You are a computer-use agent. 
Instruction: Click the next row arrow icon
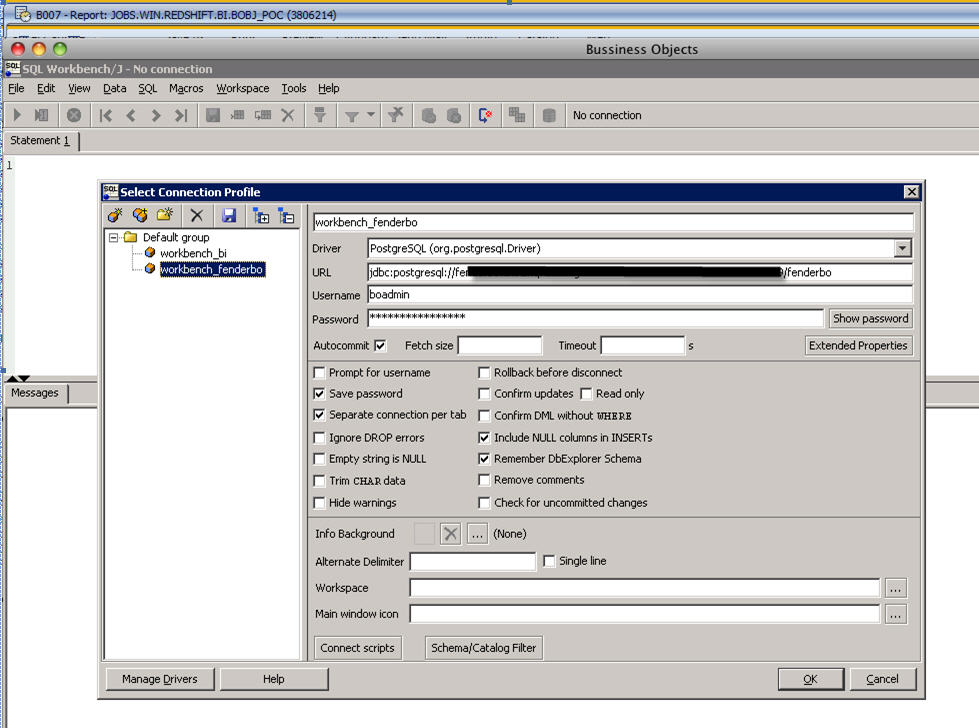(155, 115)
